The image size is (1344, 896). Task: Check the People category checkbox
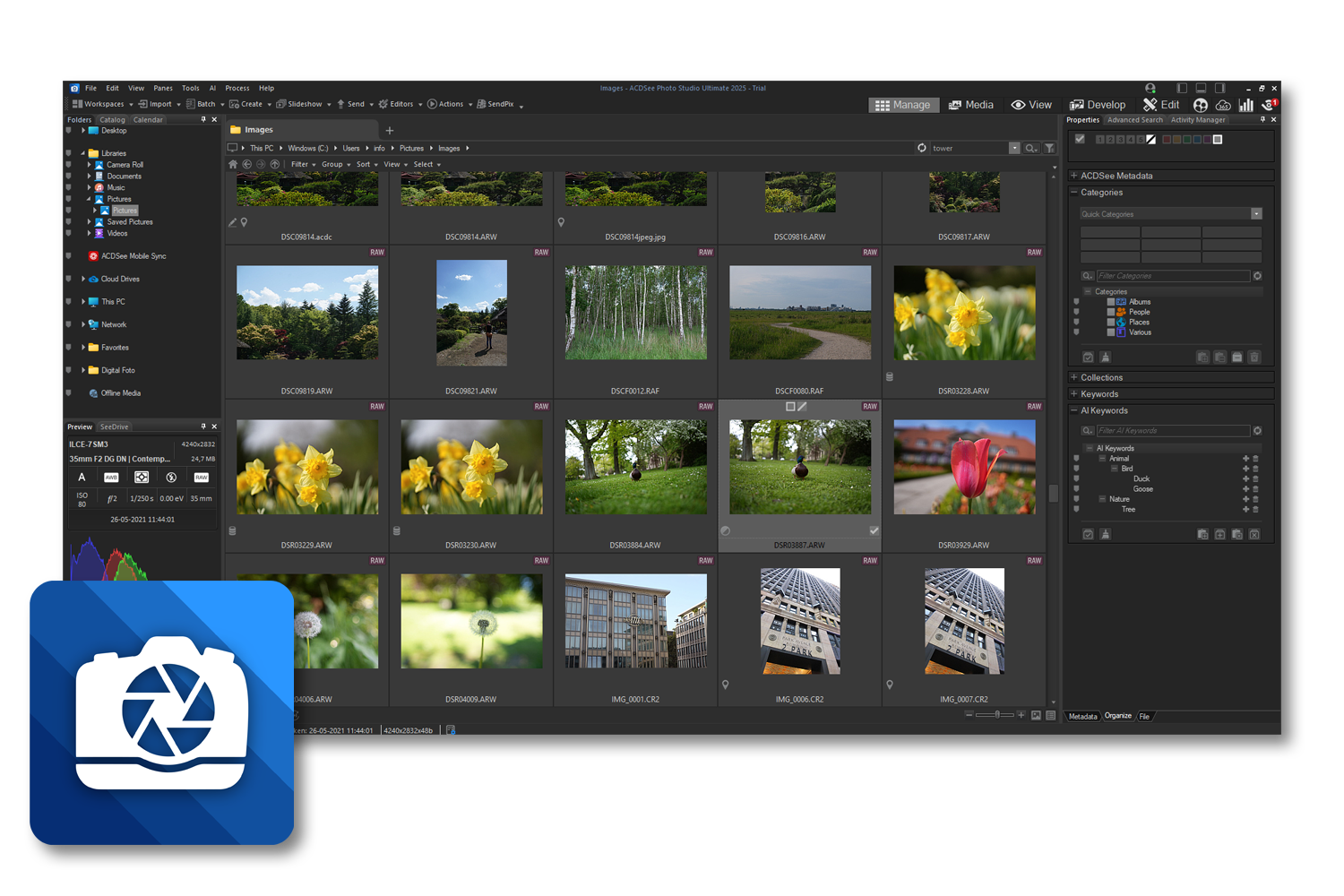1111,312
